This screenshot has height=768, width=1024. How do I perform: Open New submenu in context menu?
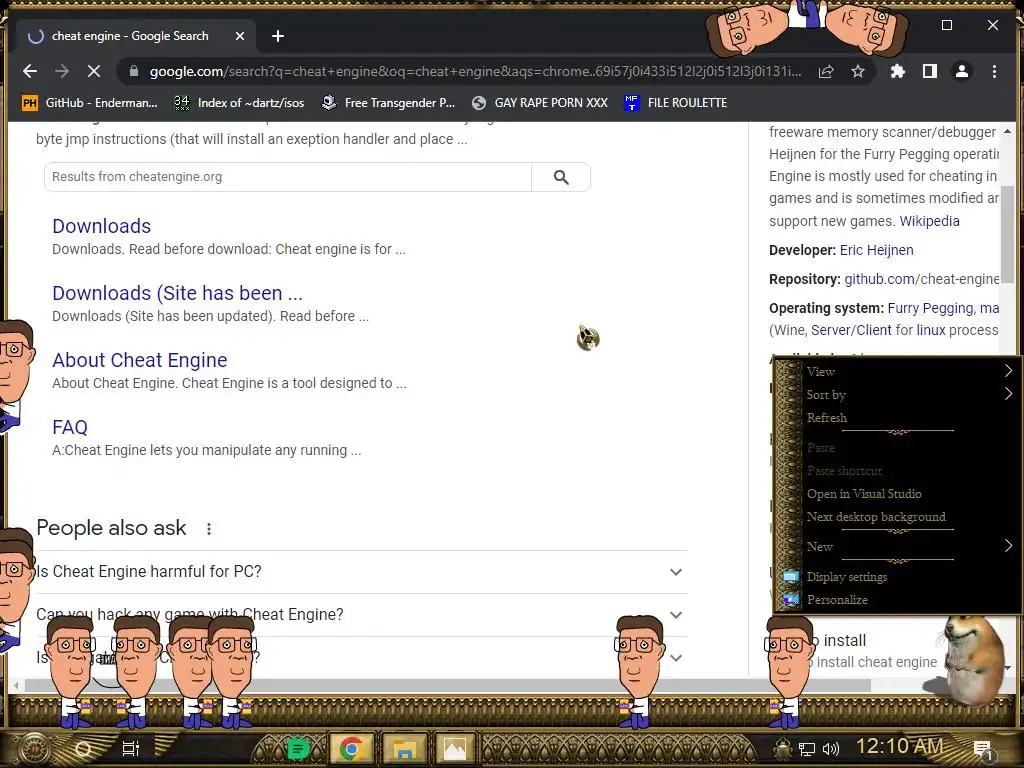pyautogui.click(x=909, y=547)
